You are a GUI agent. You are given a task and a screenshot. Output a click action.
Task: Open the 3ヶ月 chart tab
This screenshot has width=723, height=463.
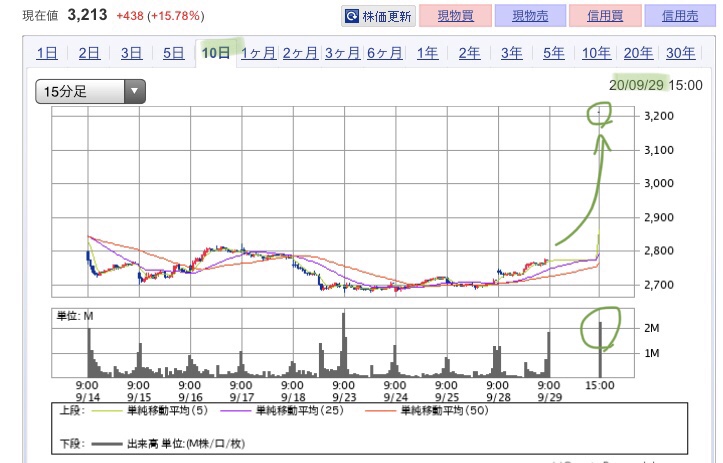point(342,54)
